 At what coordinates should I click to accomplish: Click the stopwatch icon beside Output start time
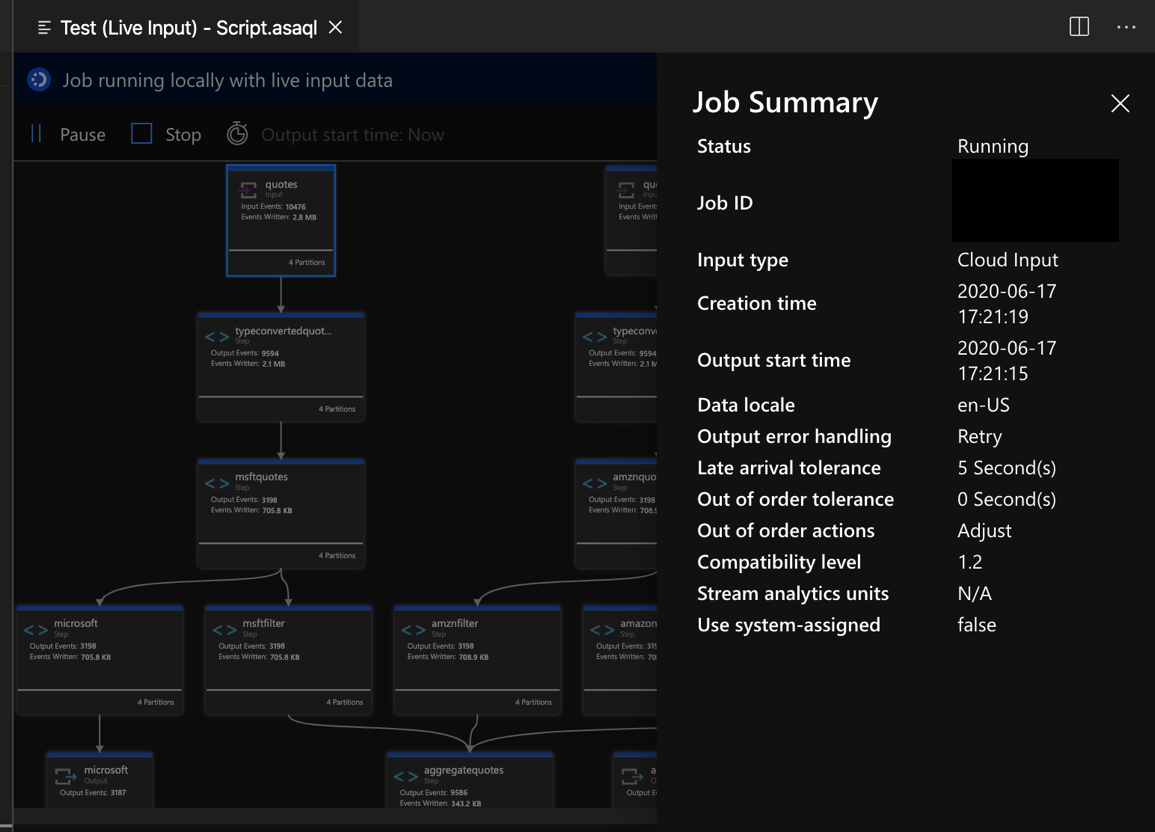(237, 133)
